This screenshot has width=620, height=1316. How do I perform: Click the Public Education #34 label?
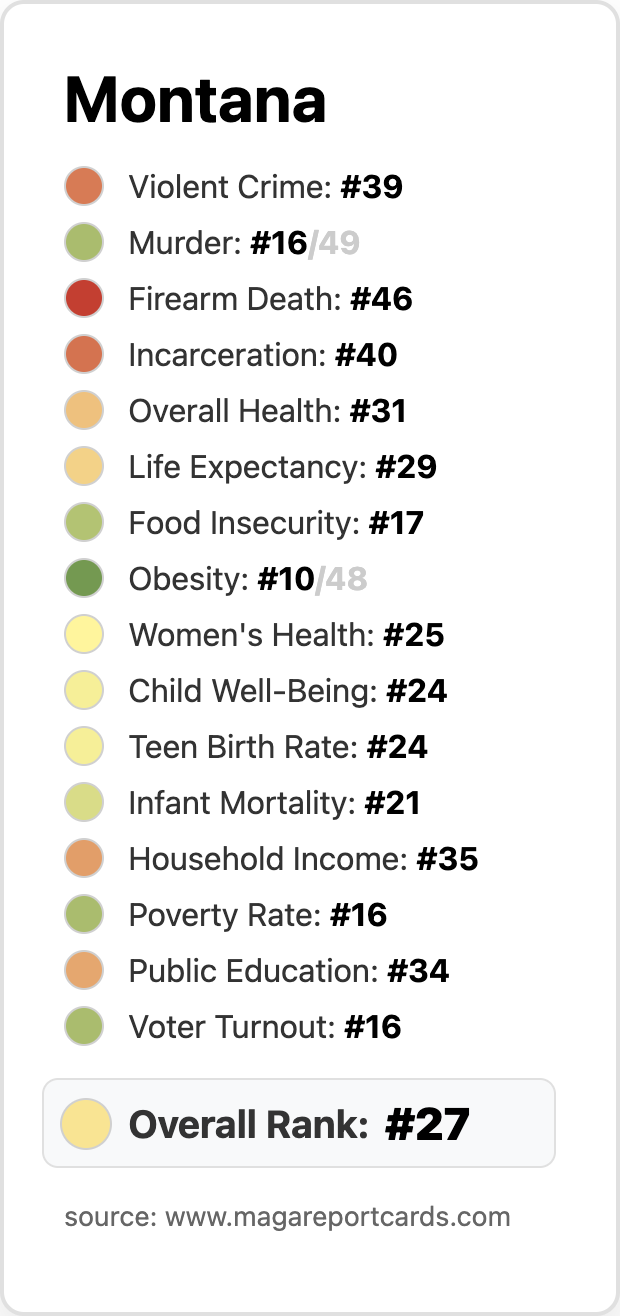pyautogui.click(x=289, y=971)
